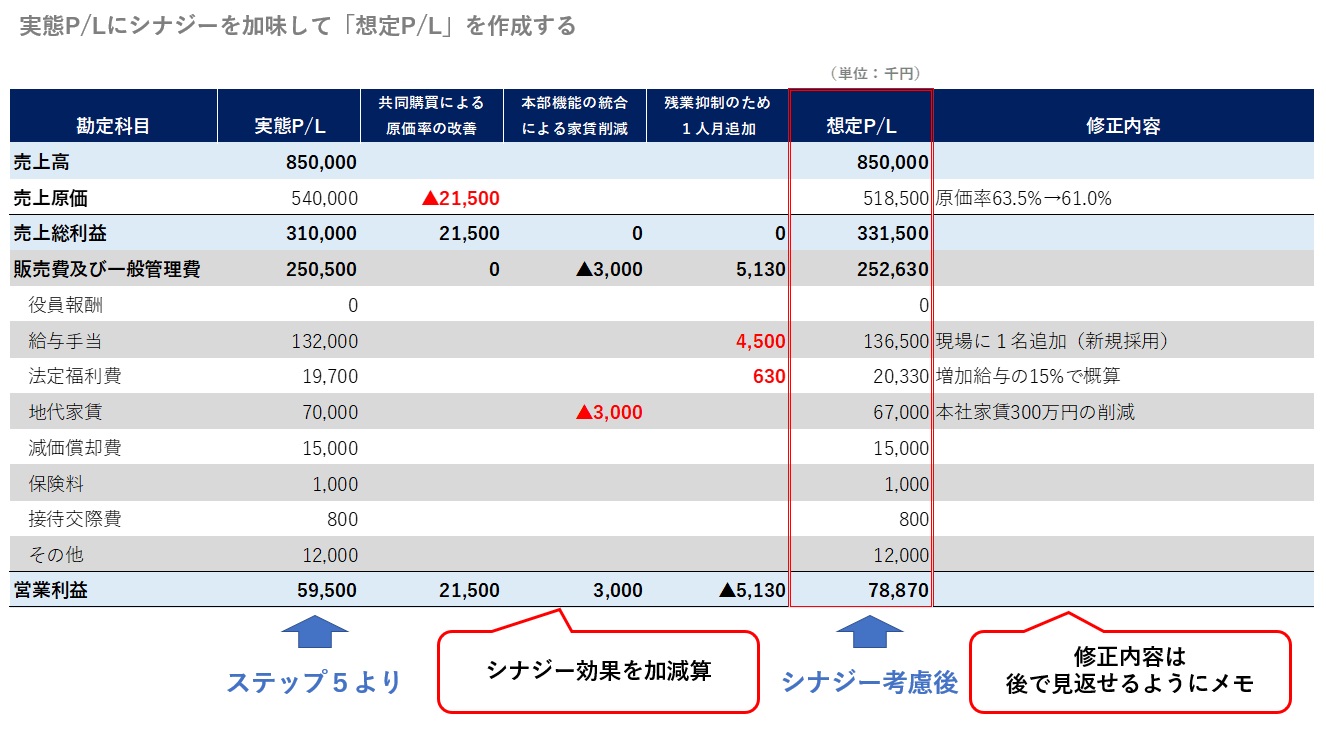Click the シナジー効果を加減算 callout box

click(x=598, y=671)
